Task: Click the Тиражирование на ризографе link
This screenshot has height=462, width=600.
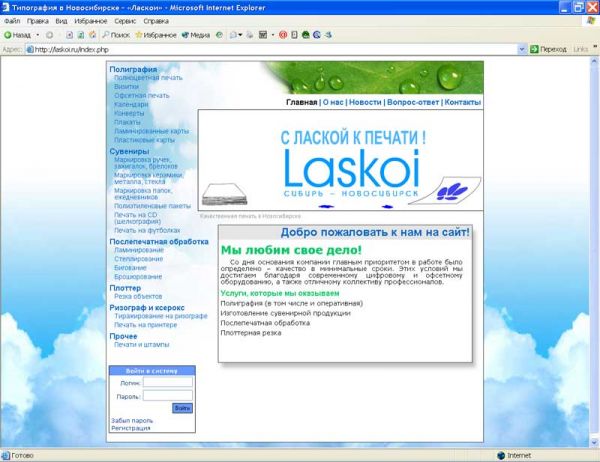Action: (x=161, y=316)
